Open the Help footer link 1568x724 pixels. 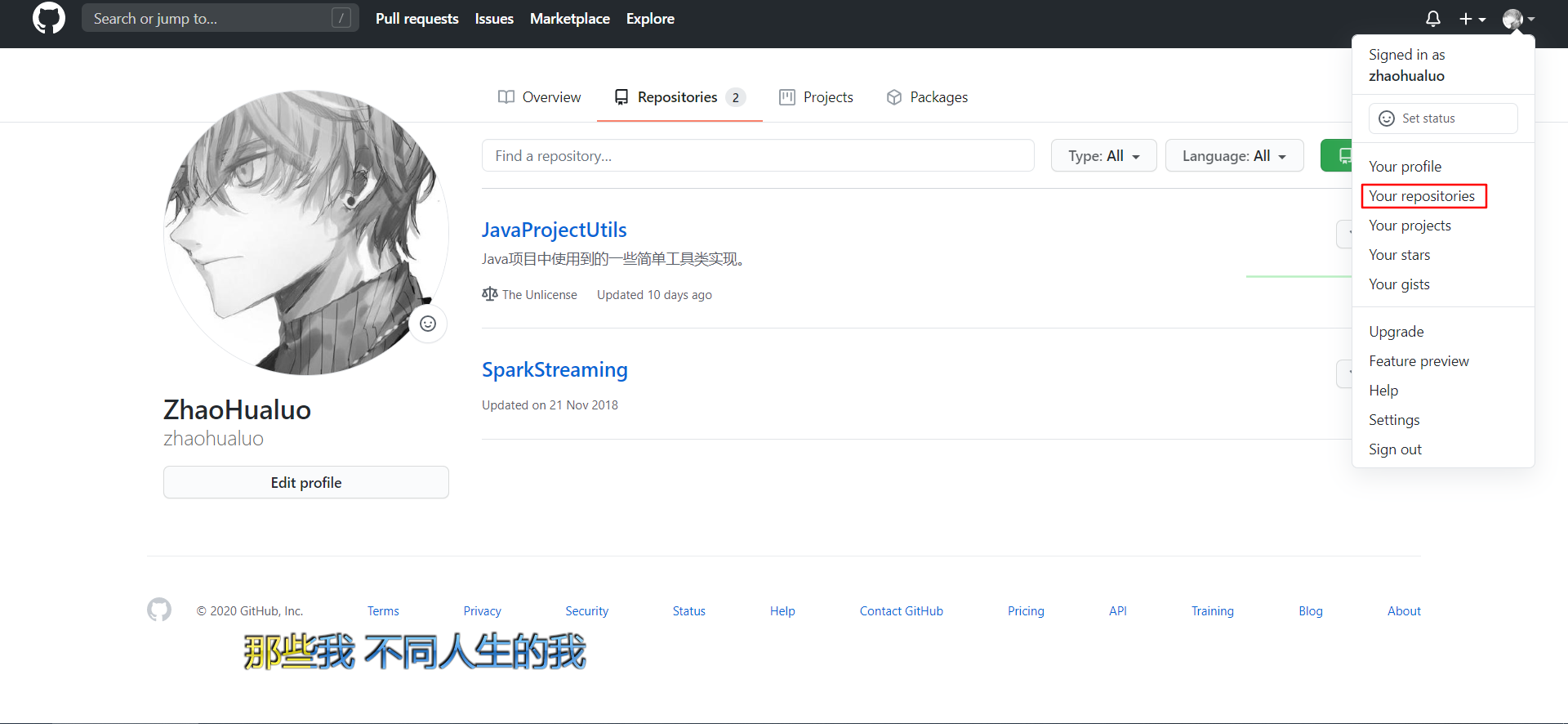[x=782, y=611]
